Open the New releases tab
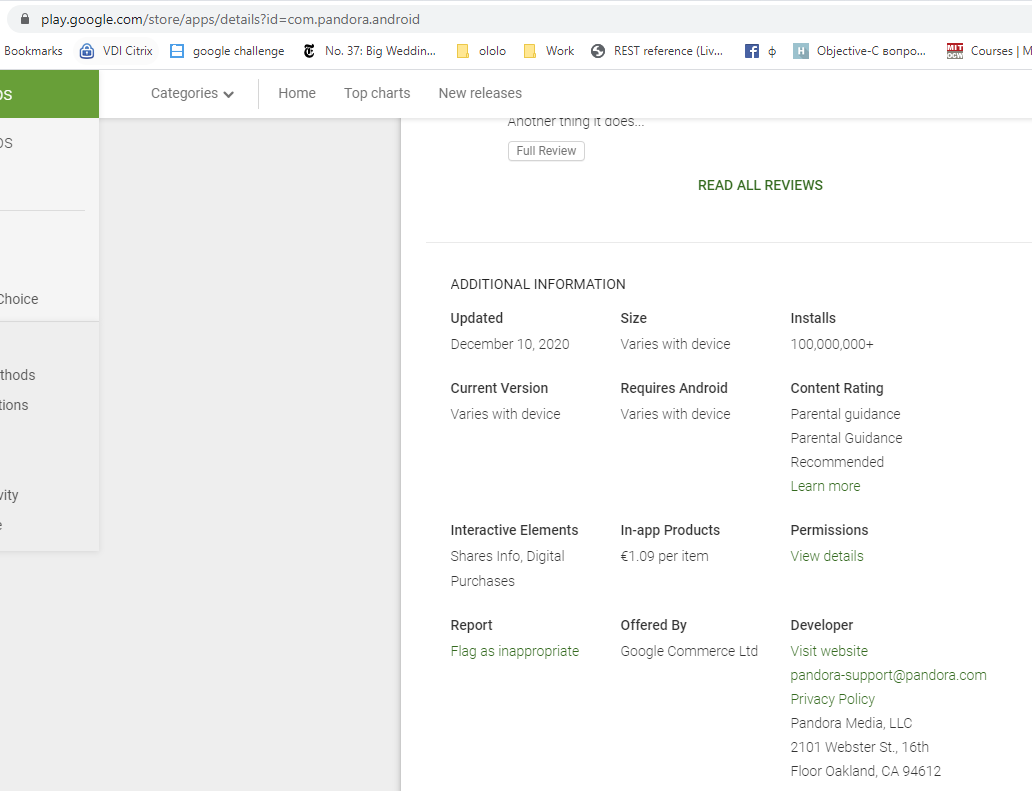 click(480, 93)
